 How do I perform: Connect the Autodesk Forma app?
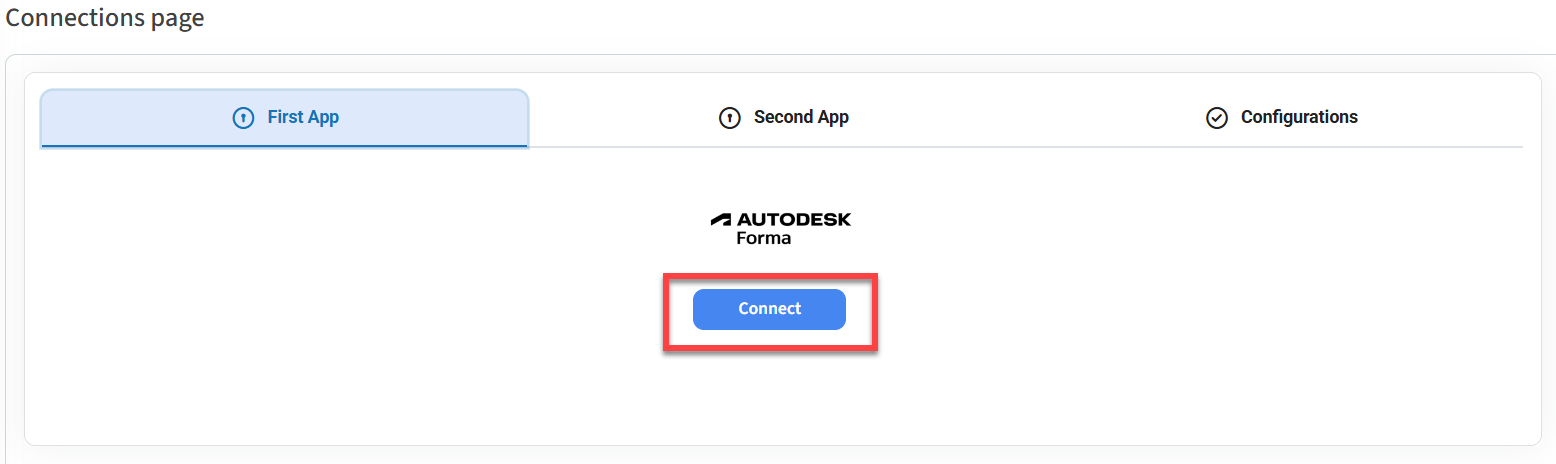click(769, 309)
